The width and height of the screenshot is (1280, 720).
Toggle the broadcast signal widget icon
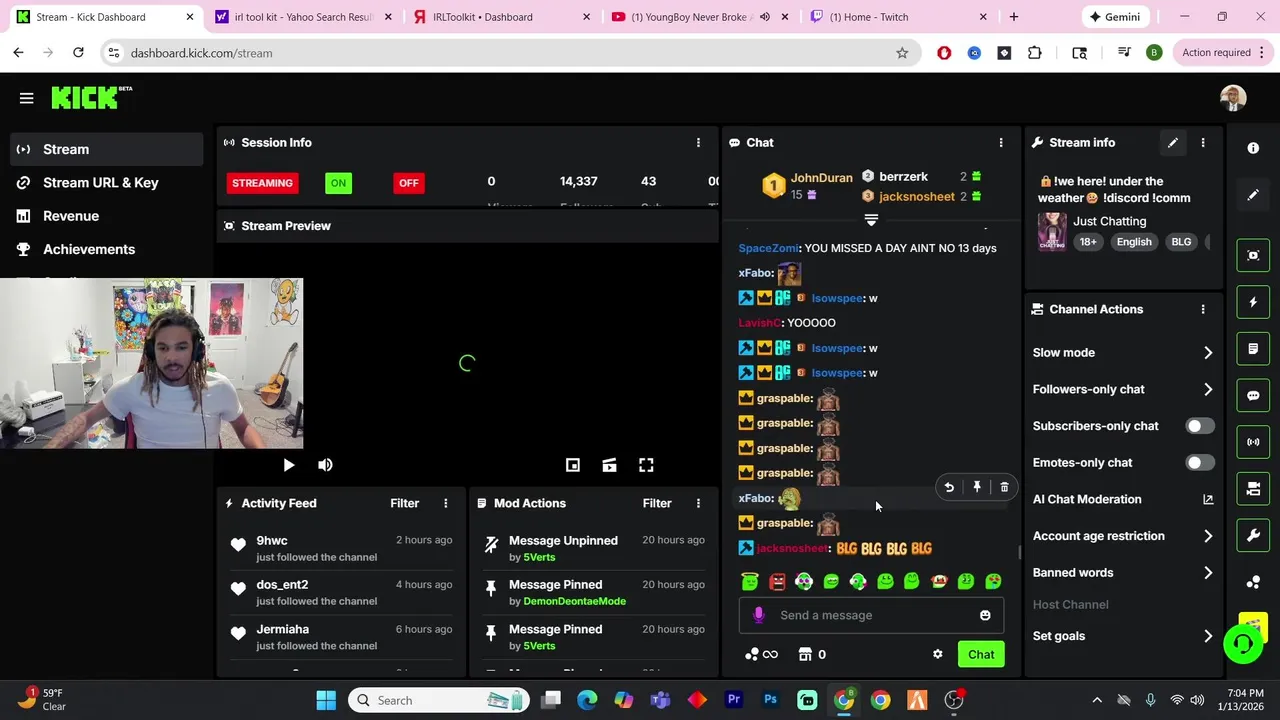[1253, 442]
